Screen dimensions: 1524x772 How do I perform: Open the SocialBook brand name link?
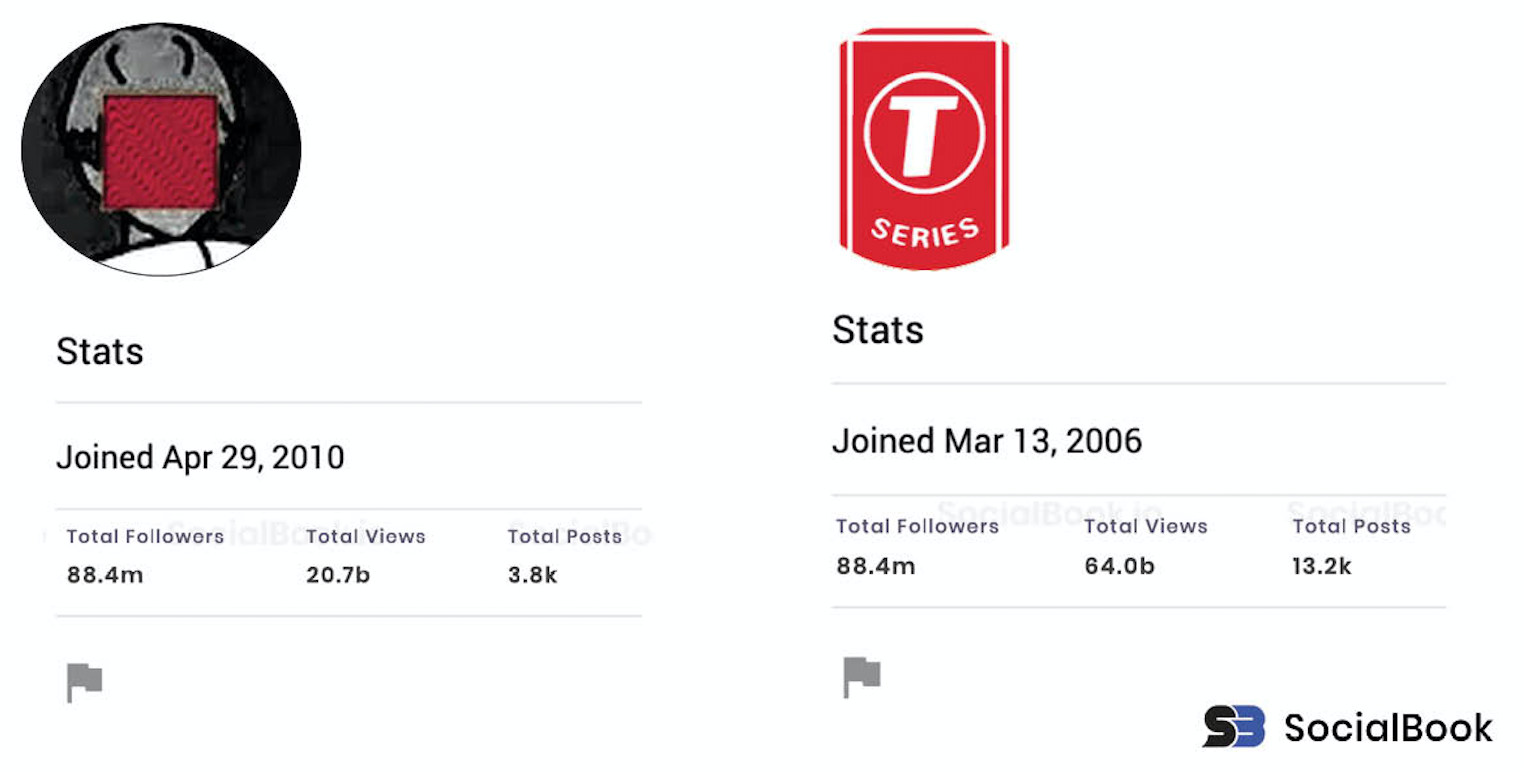coord(1388,727)
